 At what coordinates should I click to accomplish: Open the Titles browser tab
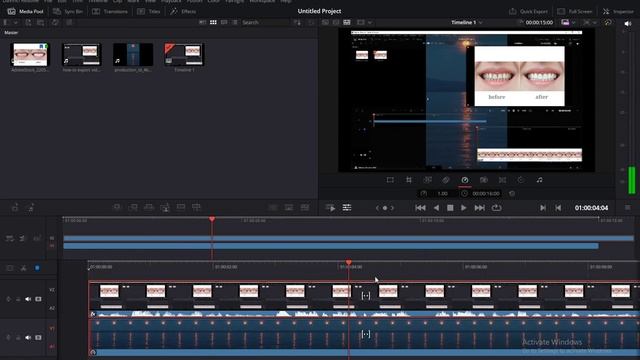pyautogui.click(x=149, y=11)
